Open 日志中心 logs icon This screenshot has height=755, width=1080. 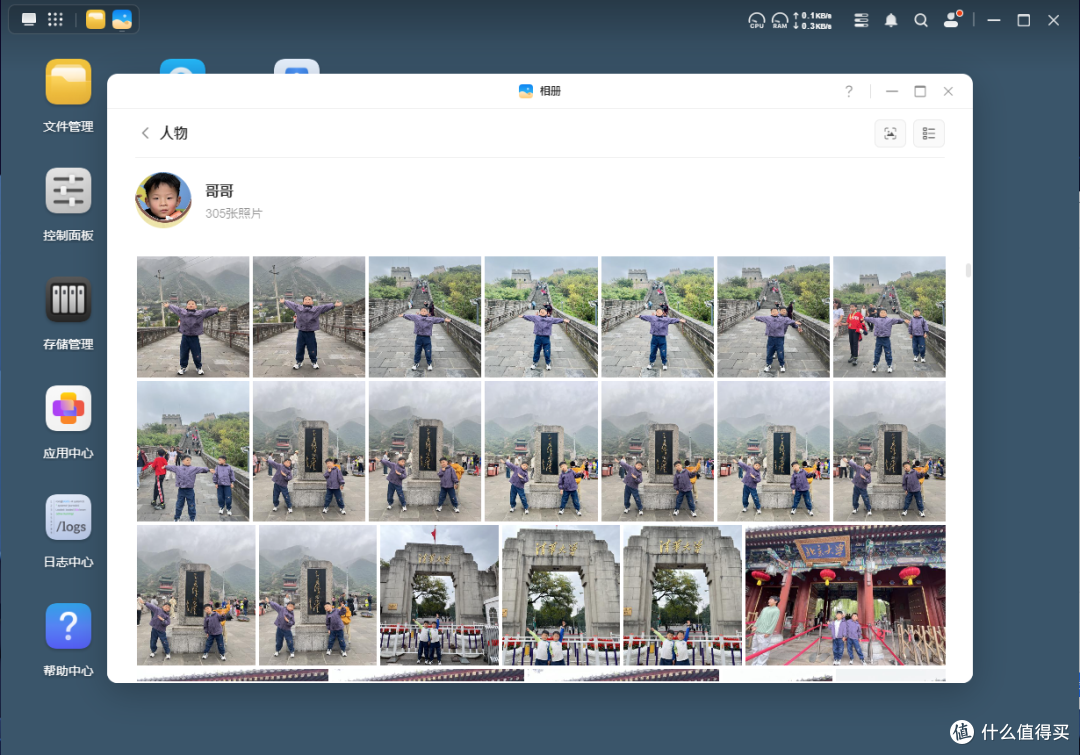click(68, 517)
